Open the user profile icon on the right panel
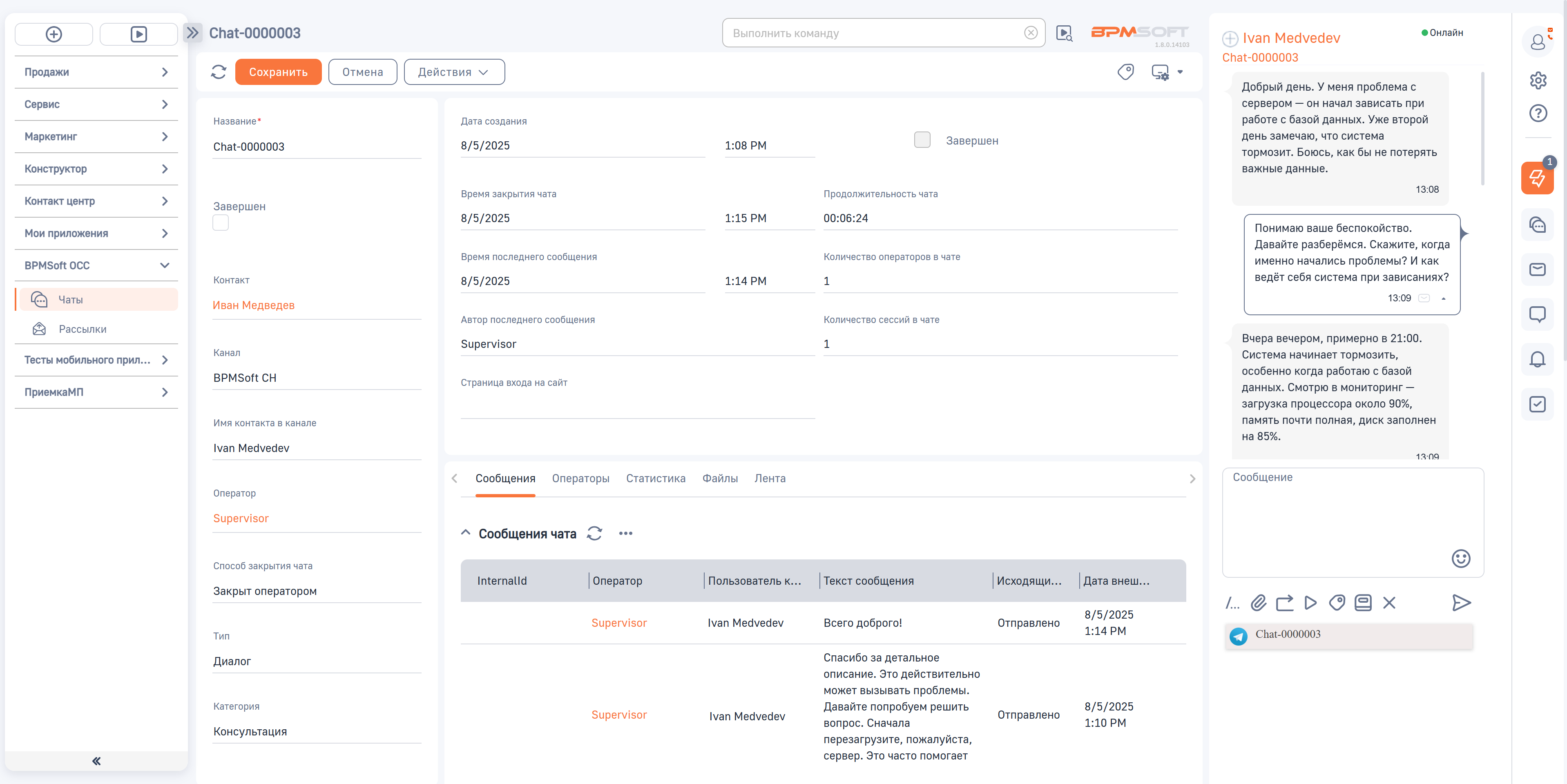1567x784 pixels. 1538,41
